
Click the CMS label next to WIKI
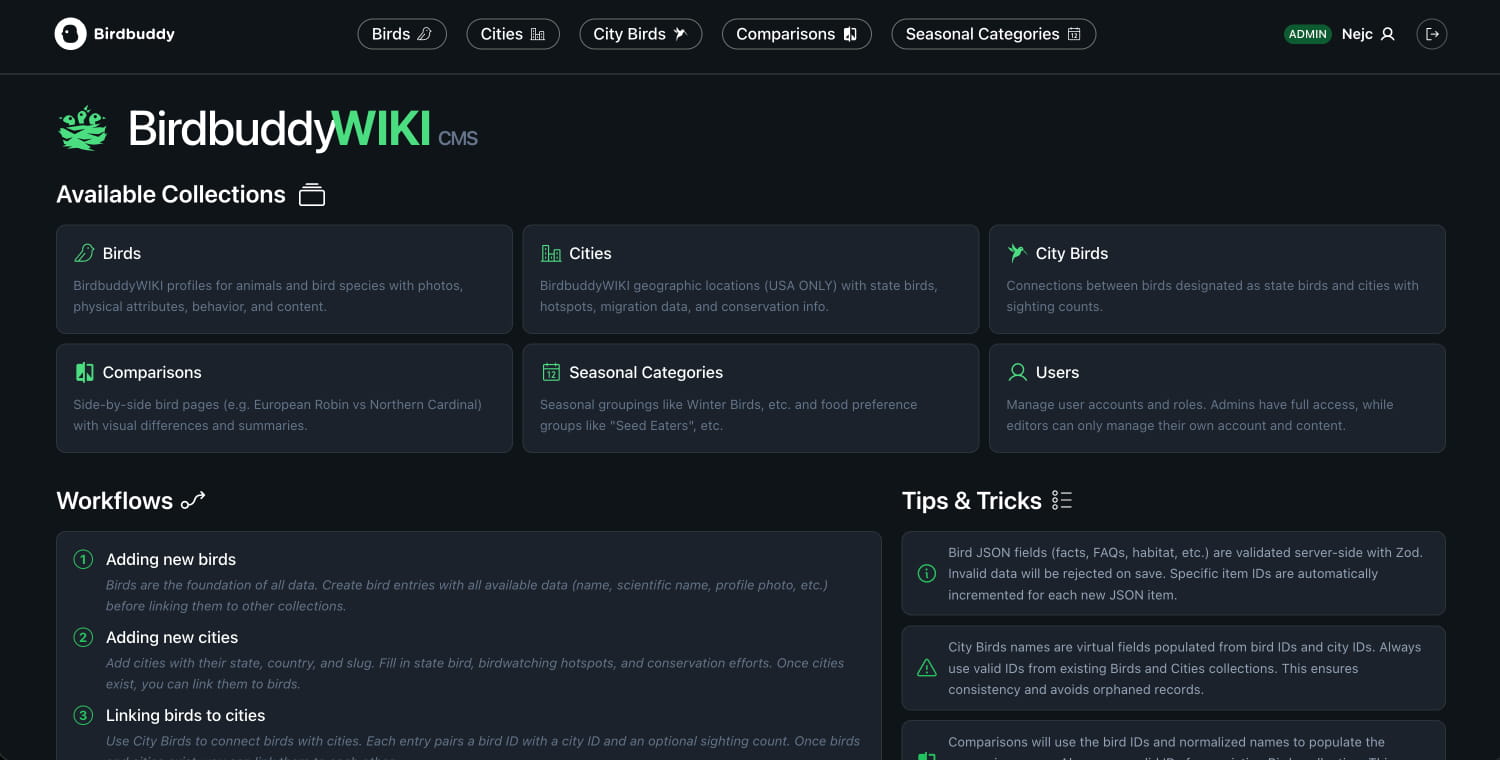458,138
